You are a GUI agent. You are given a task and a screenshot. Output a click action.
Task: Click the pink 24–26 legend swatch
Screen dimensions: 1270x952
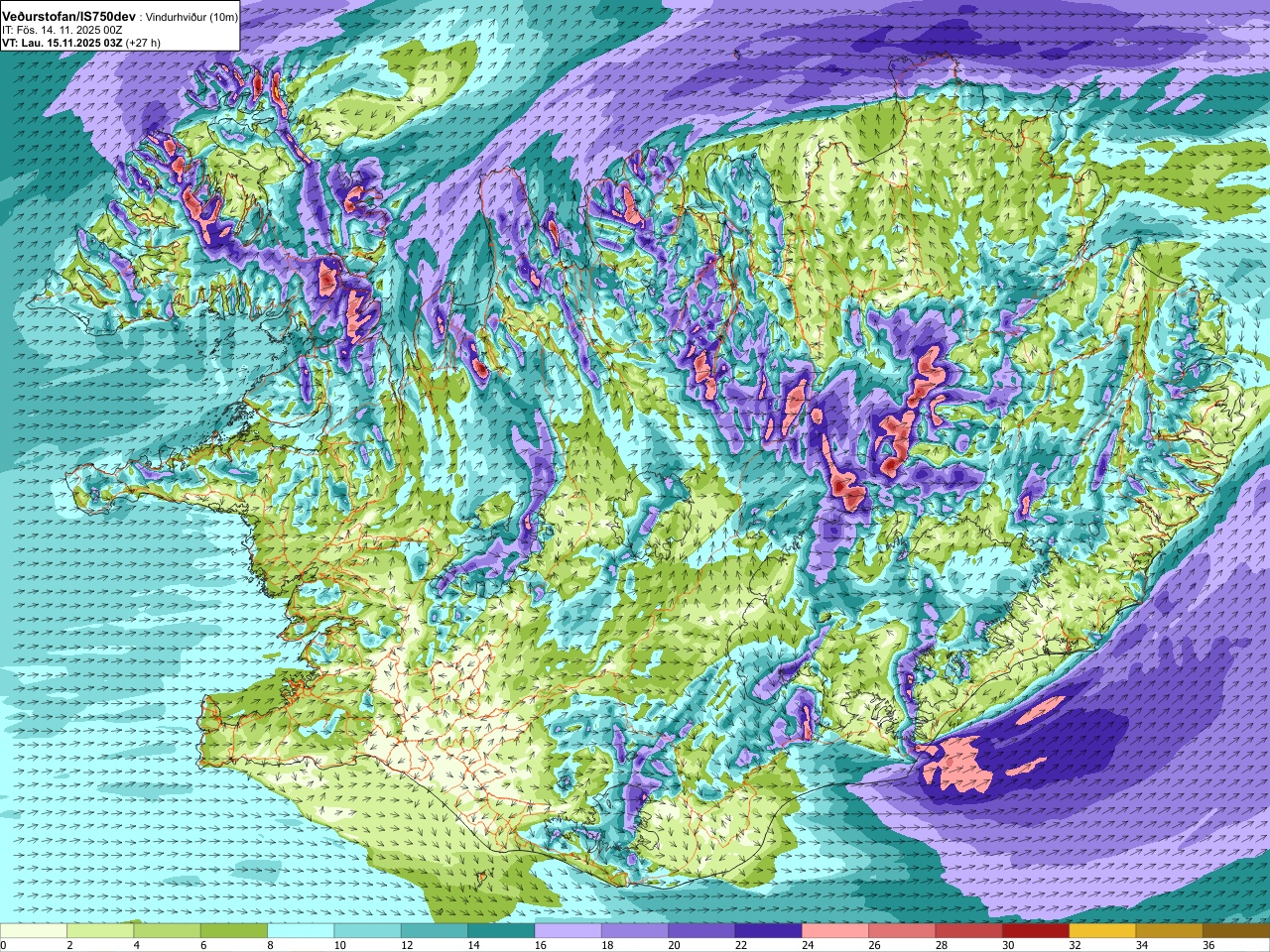[835, 931]
